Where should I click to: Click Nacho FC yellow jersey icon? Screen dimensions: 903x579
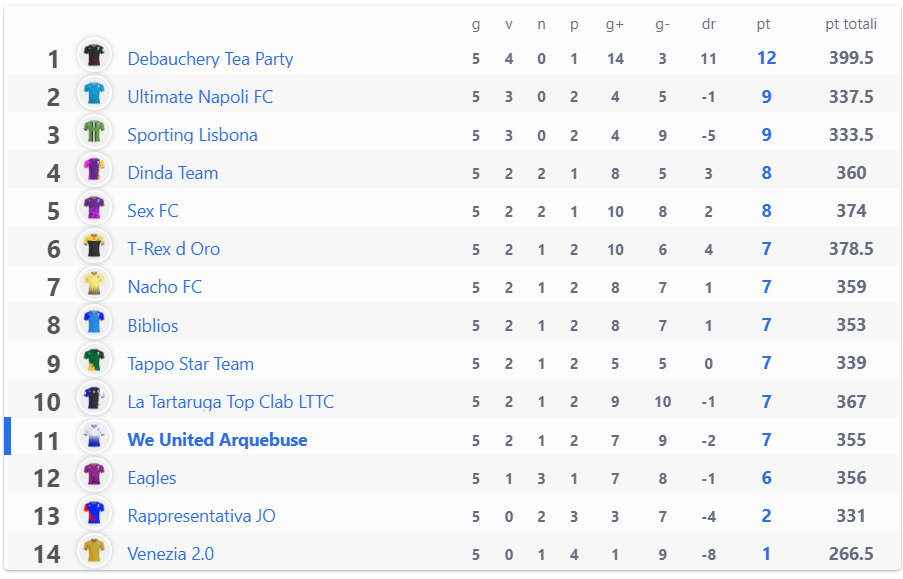click(x=94, y=284)
